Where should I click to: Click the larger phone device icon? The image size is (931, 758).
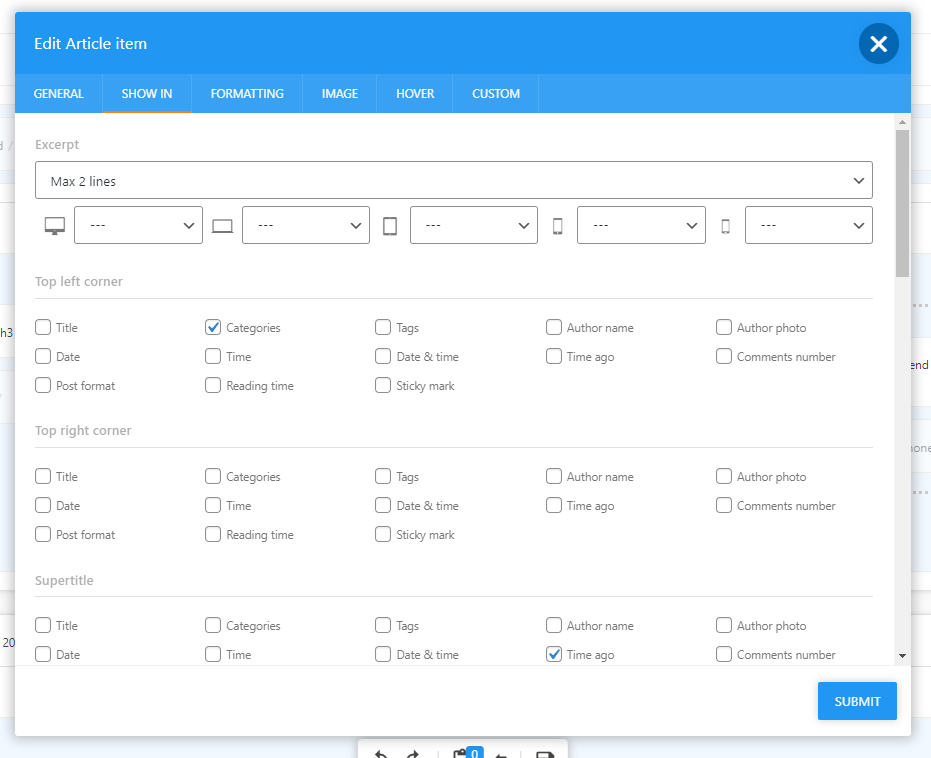[x=558, y=226]
